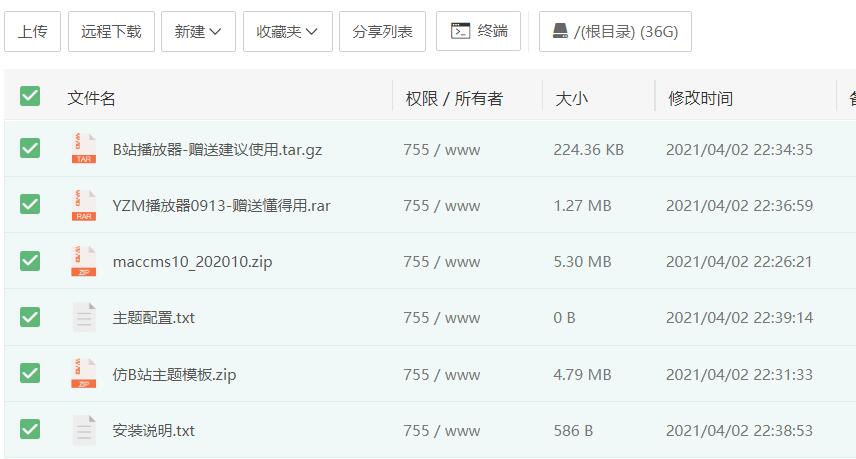Screen dimensions: 856x459
Task: Click timestamp 2021/04/02 22:31:33
Action: pos(739,374)
